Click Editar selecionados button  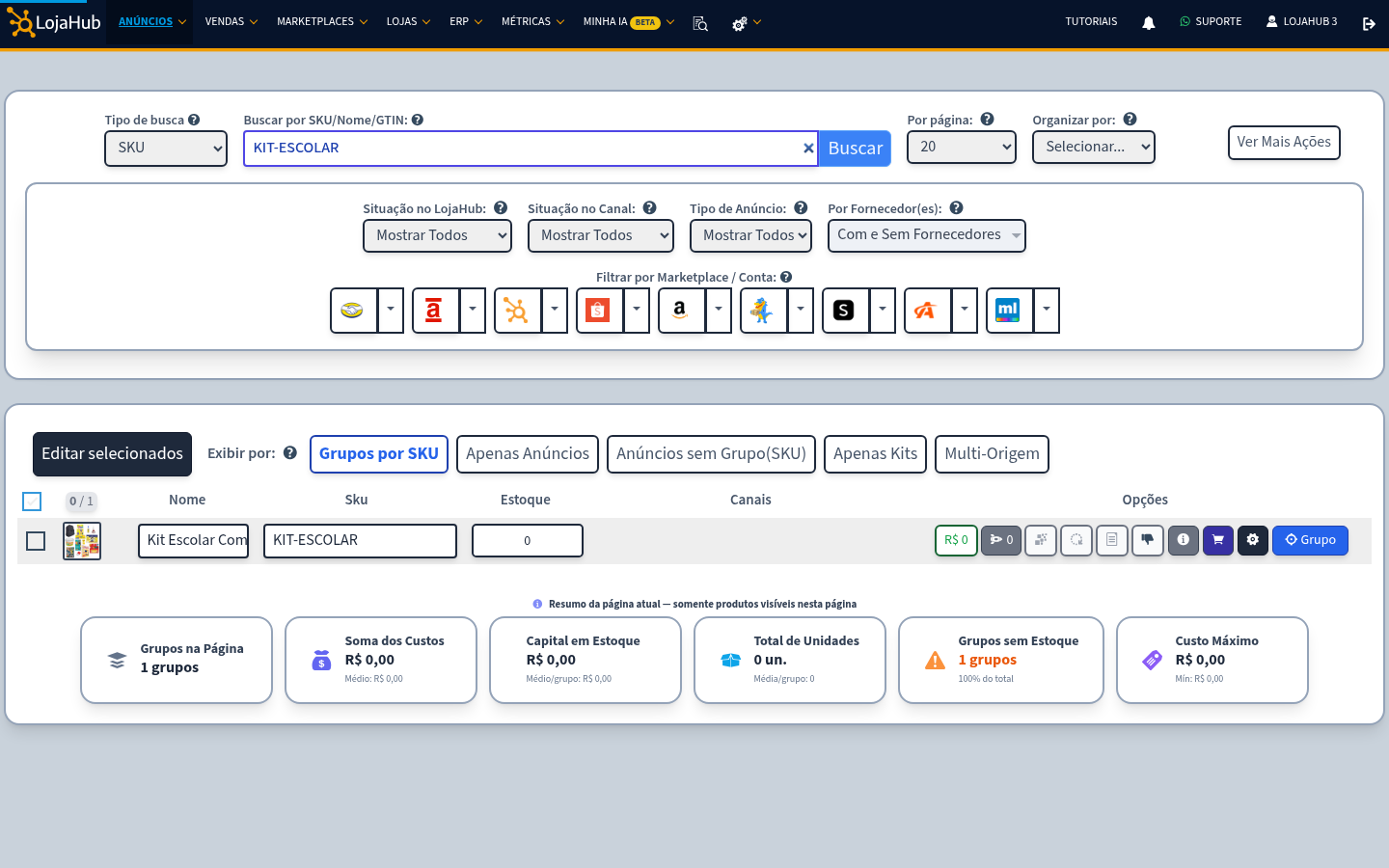[x=112, y=454]
